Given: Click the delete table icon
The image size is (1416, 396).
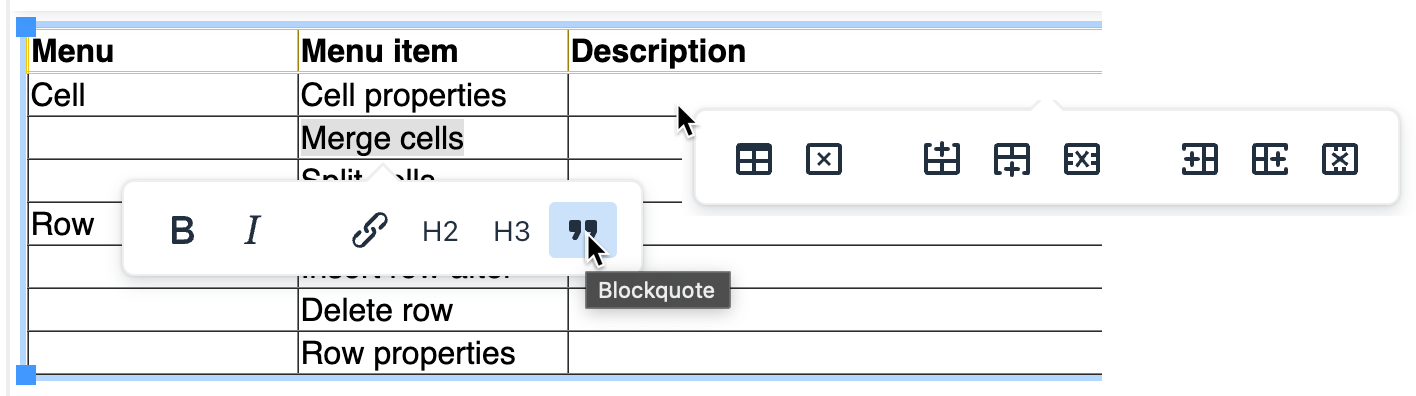Looking at the screenshot, I should pos(823,160).
